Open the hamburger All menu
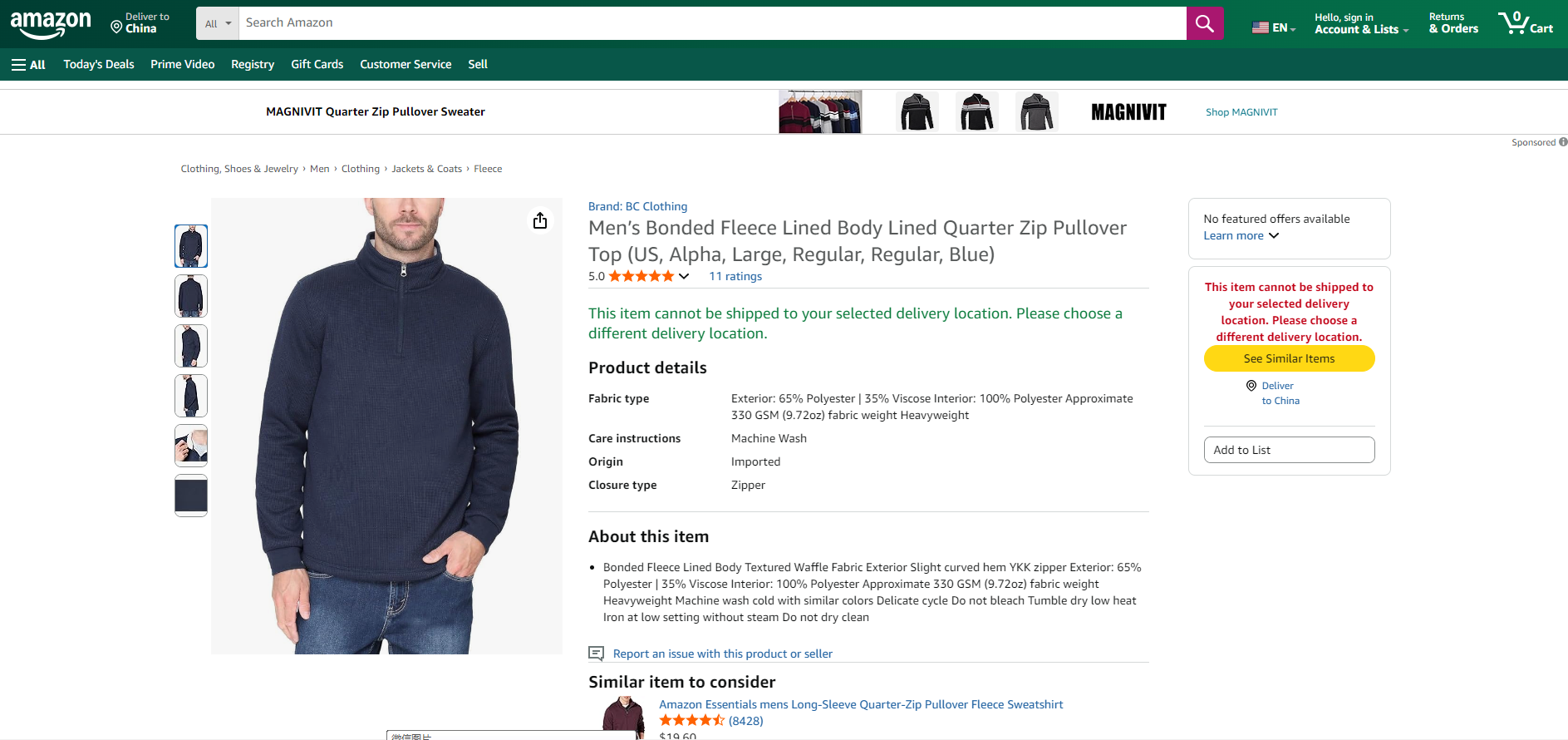The image size is (1568, 740). click(x=28, y=65)
